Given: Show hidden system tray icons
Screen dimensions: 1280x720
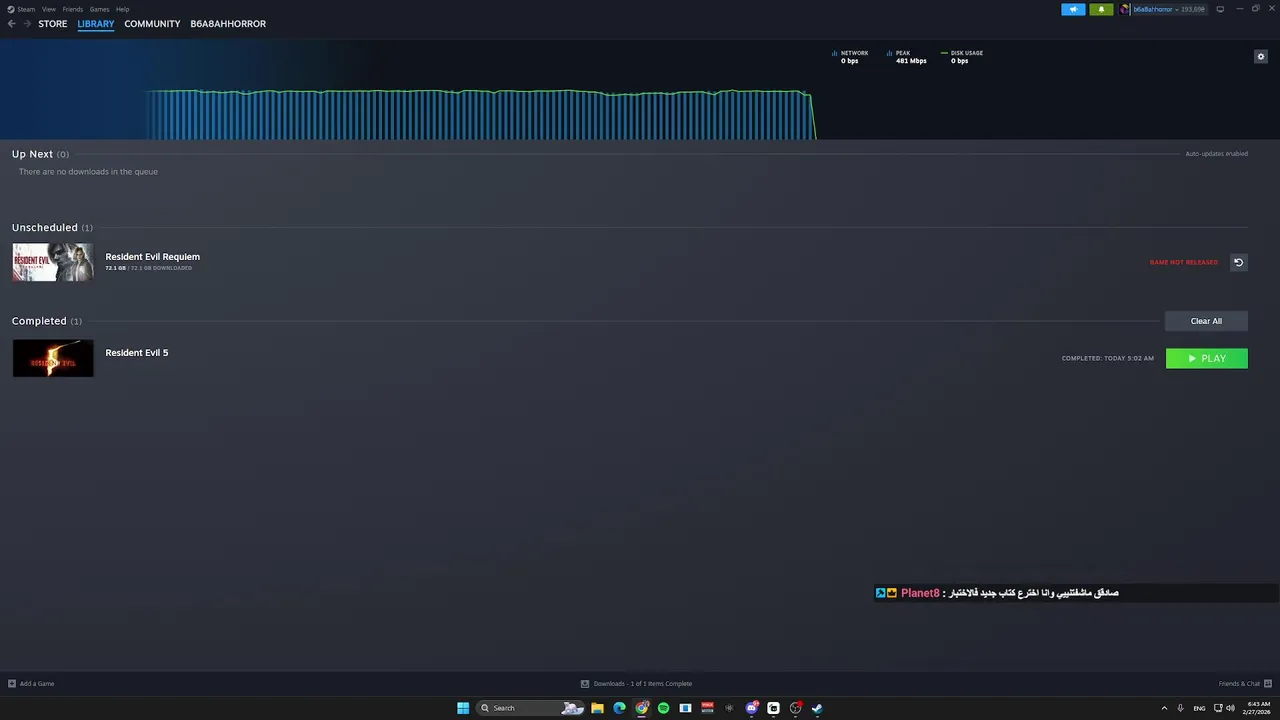Looking at the screenshot, I should pos(1164,708).
